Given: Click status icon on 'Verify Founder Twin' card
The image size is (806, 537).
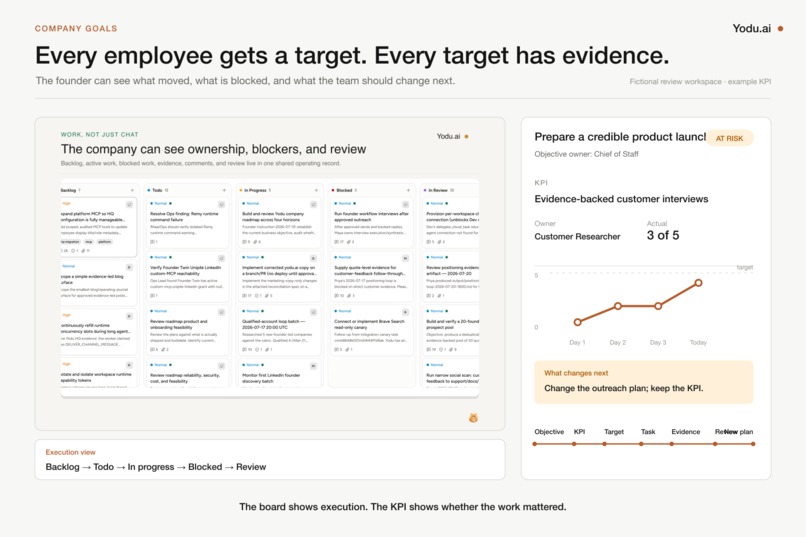Looking at the screenshot, I should pyautogui.click(x=222, y=258).
